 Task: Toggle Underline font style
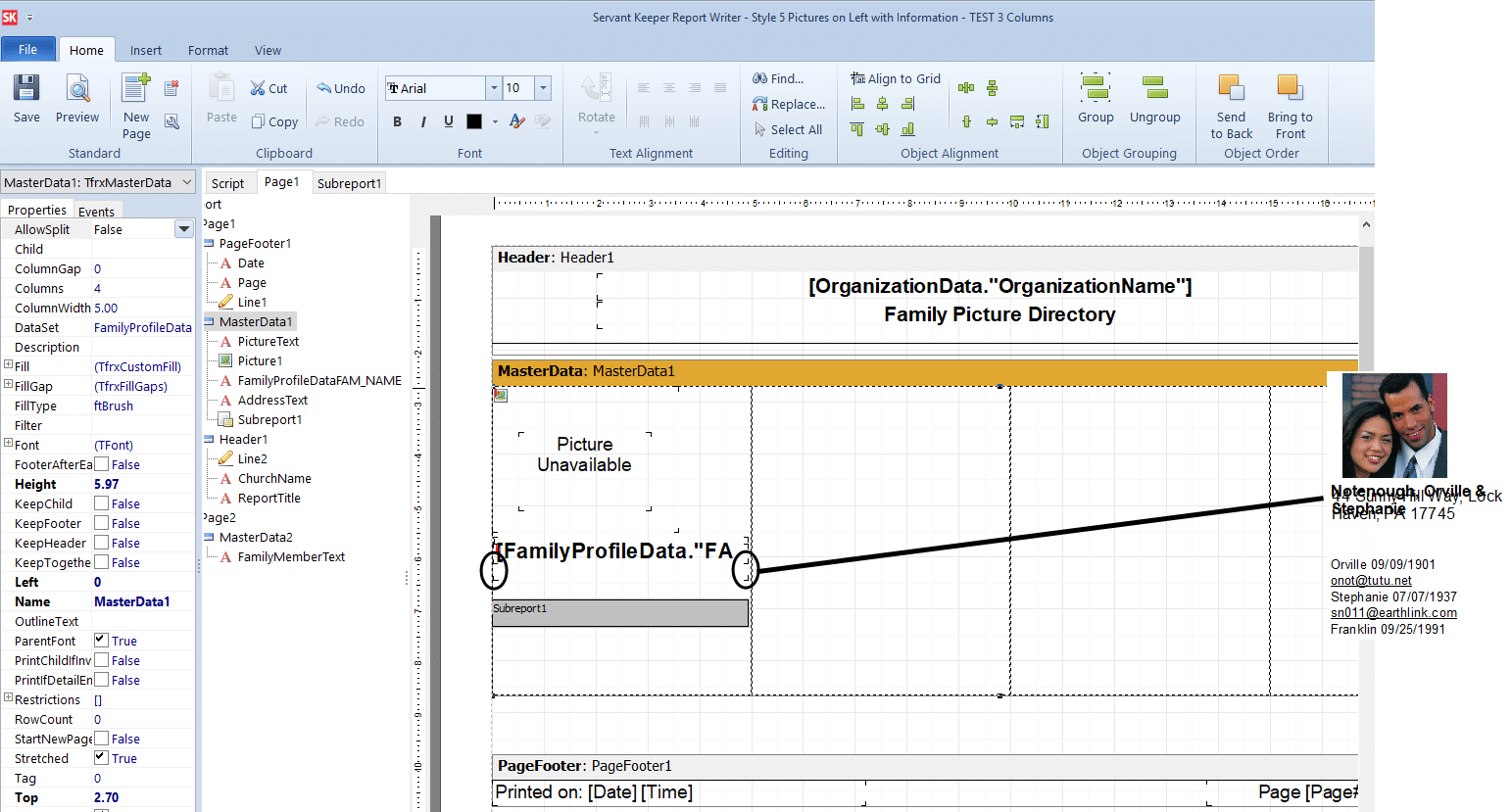[x=448, y=121]
